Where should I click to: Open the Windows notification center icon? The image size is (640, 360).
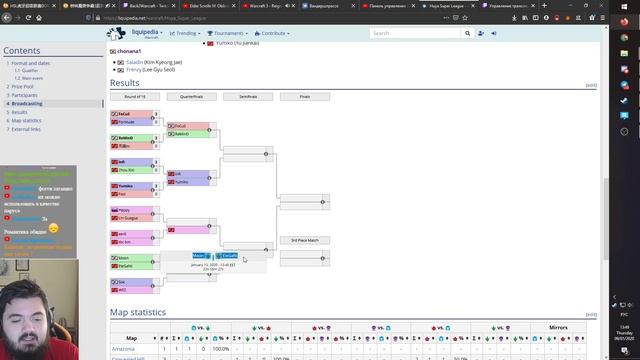[624, 350]
